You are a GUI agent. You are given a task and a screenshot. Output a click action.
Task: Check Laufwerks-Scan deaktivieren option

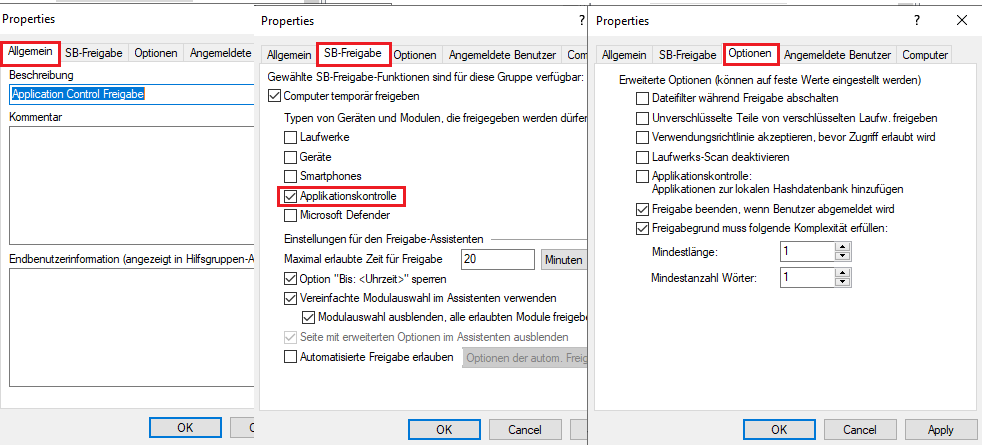(x=642, y=156)
